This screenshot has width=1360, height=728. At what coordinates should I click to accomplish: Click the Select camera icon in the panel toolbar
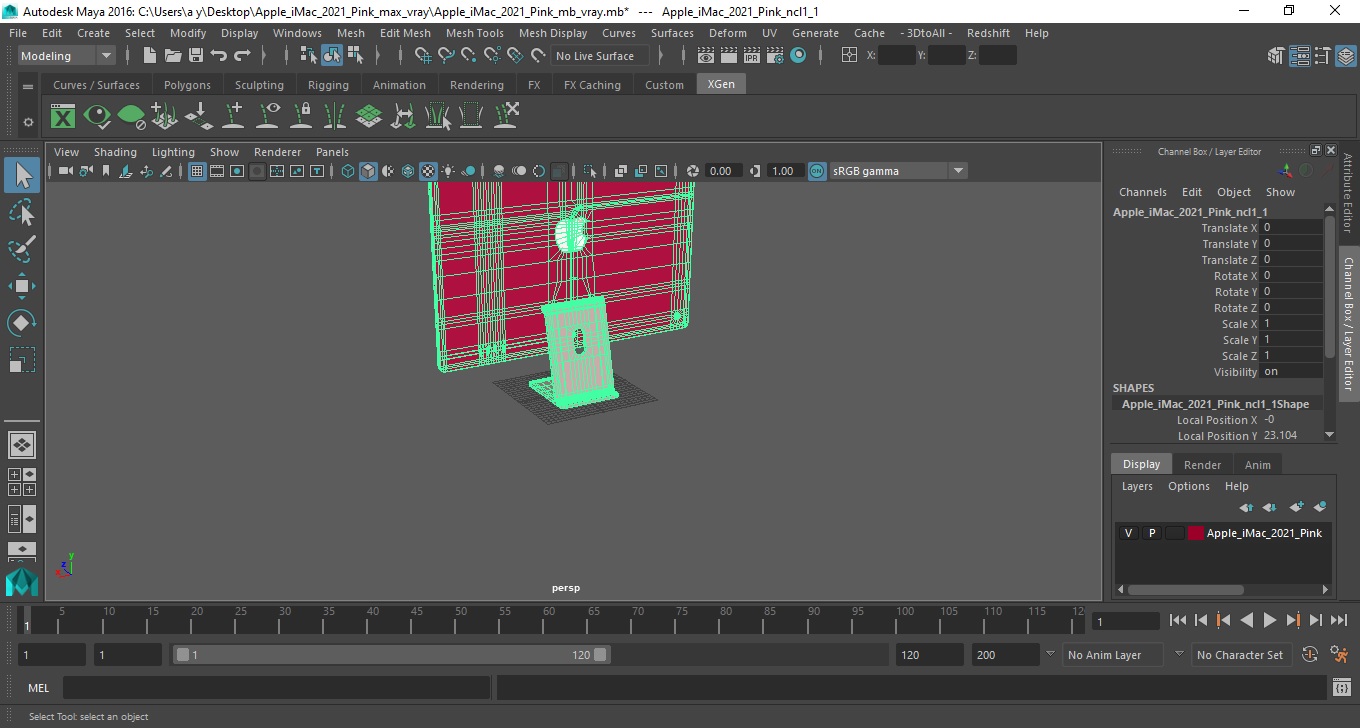(x=65, y=171)
